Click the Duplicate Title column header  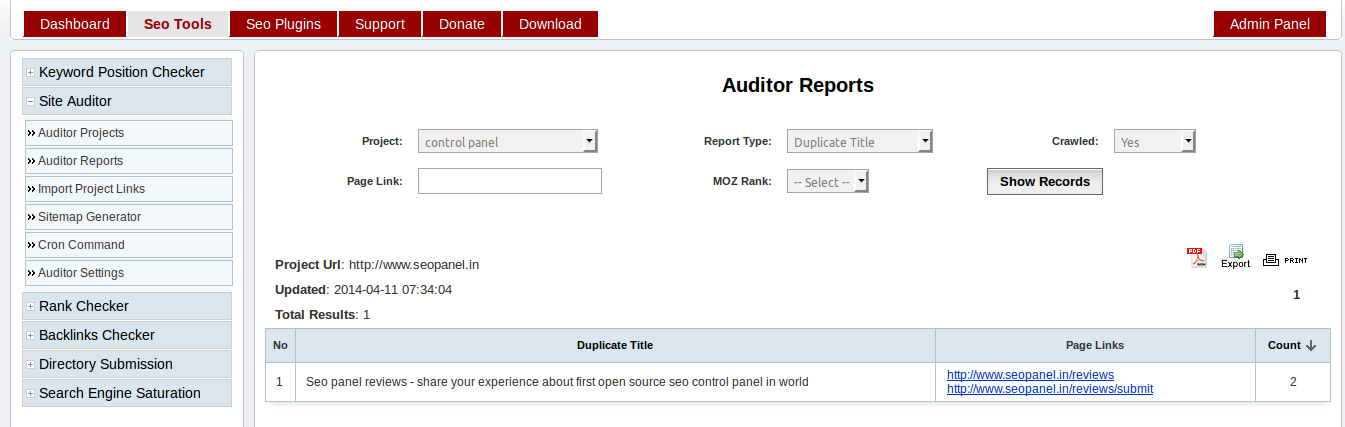pyautogui.click(x=615, y=345)
